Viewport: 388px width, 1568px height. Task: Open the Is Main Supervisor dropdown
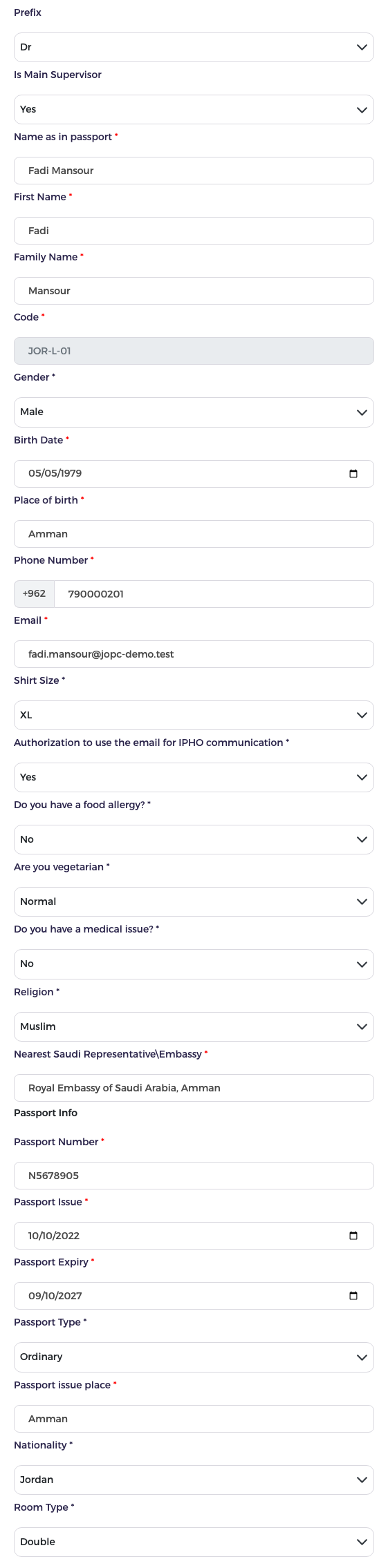point(194,109)
